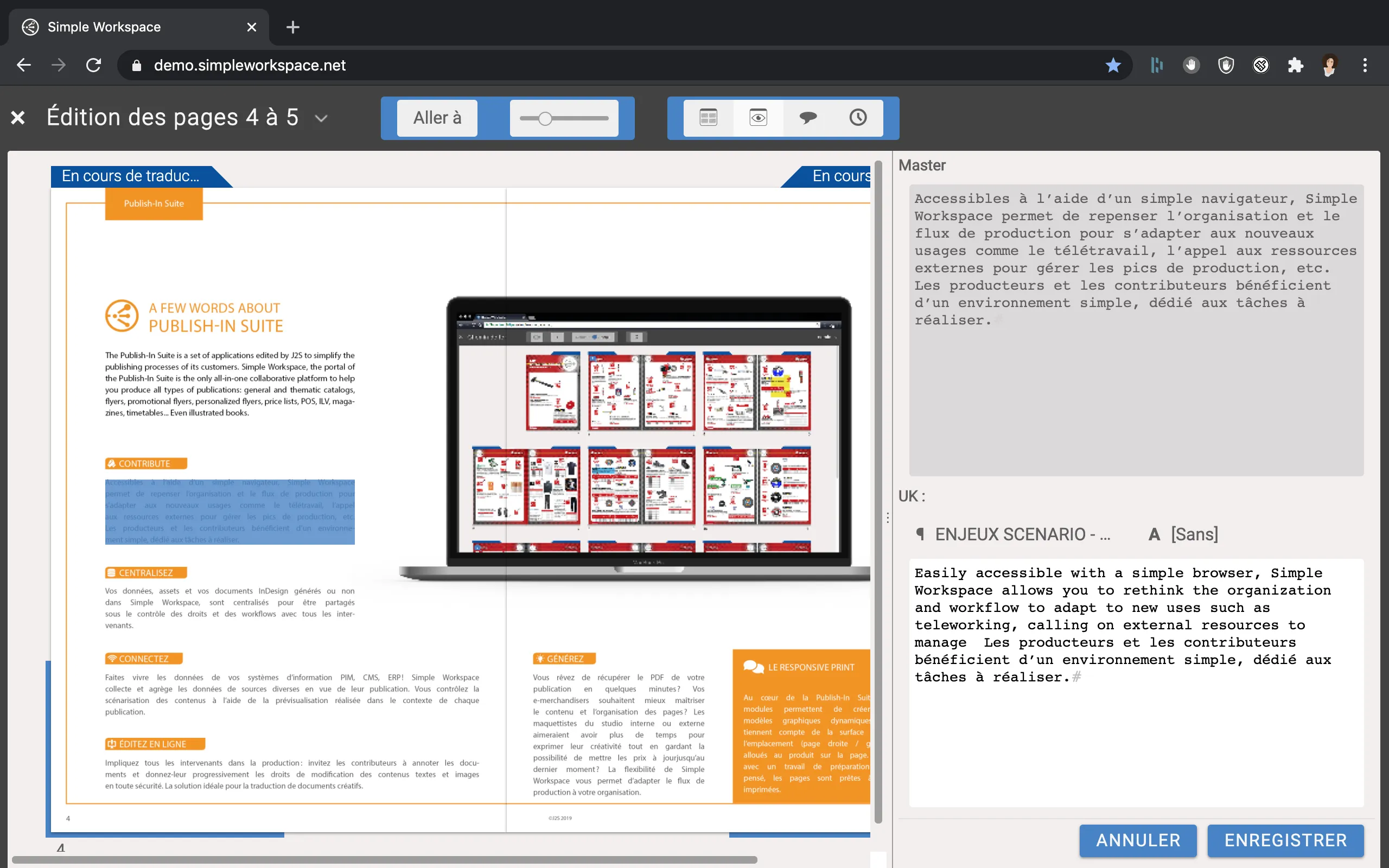Open comments speech bubble panel

point(807,118)
